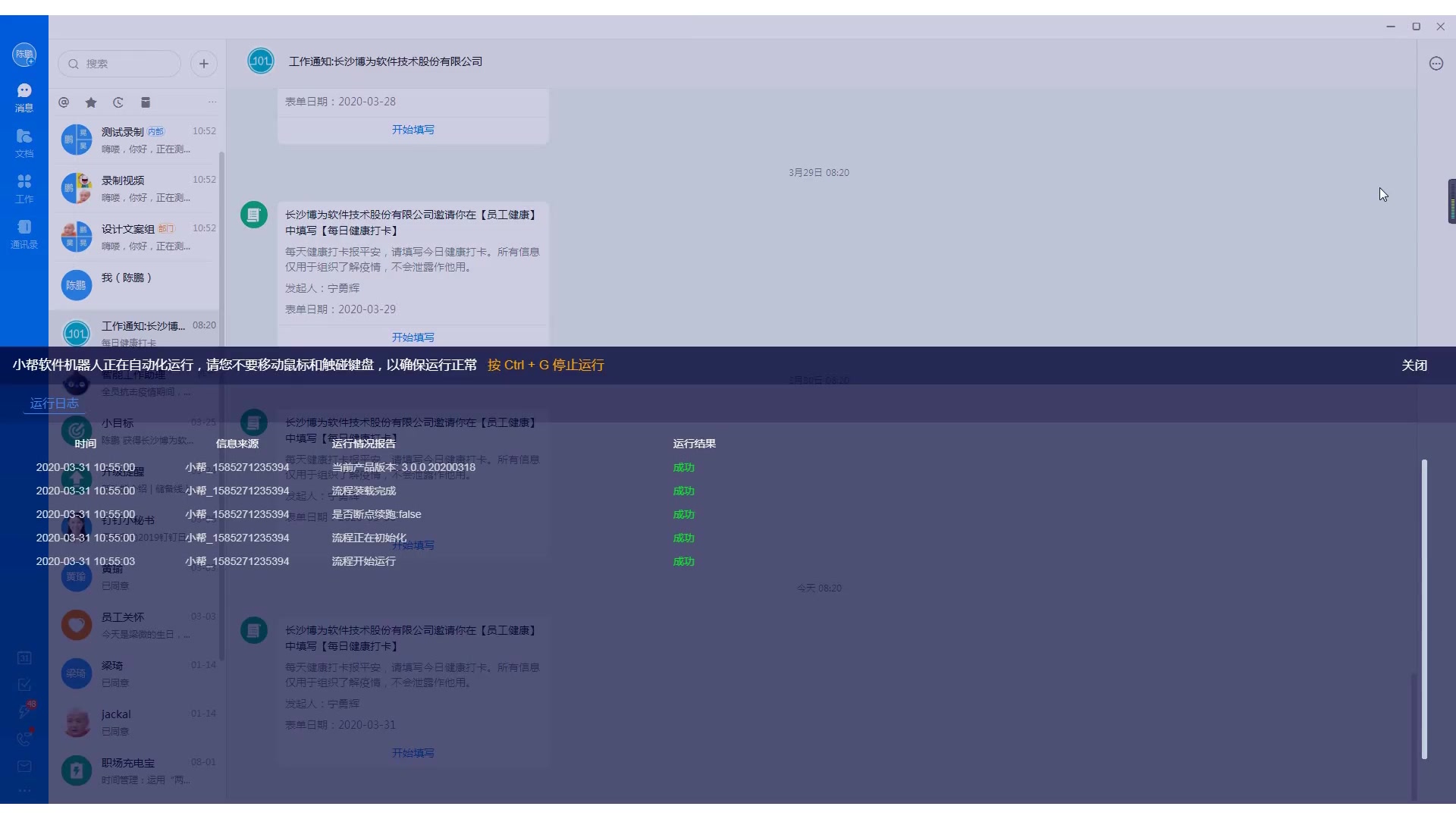Select log entry 当前产品版本: 3.0.0.20200318
Viewport: 1456px width, 819px height.
tap(403, 467)
